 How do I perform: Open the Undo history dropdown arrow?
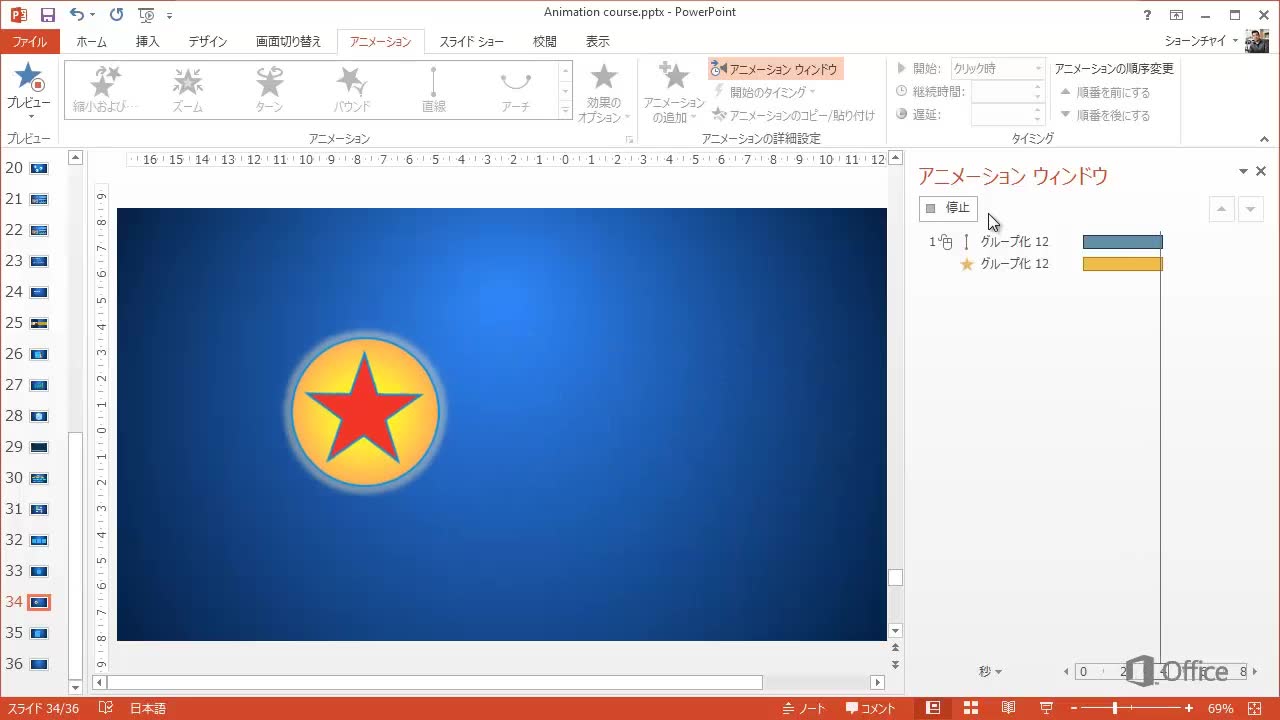point(93,15)
